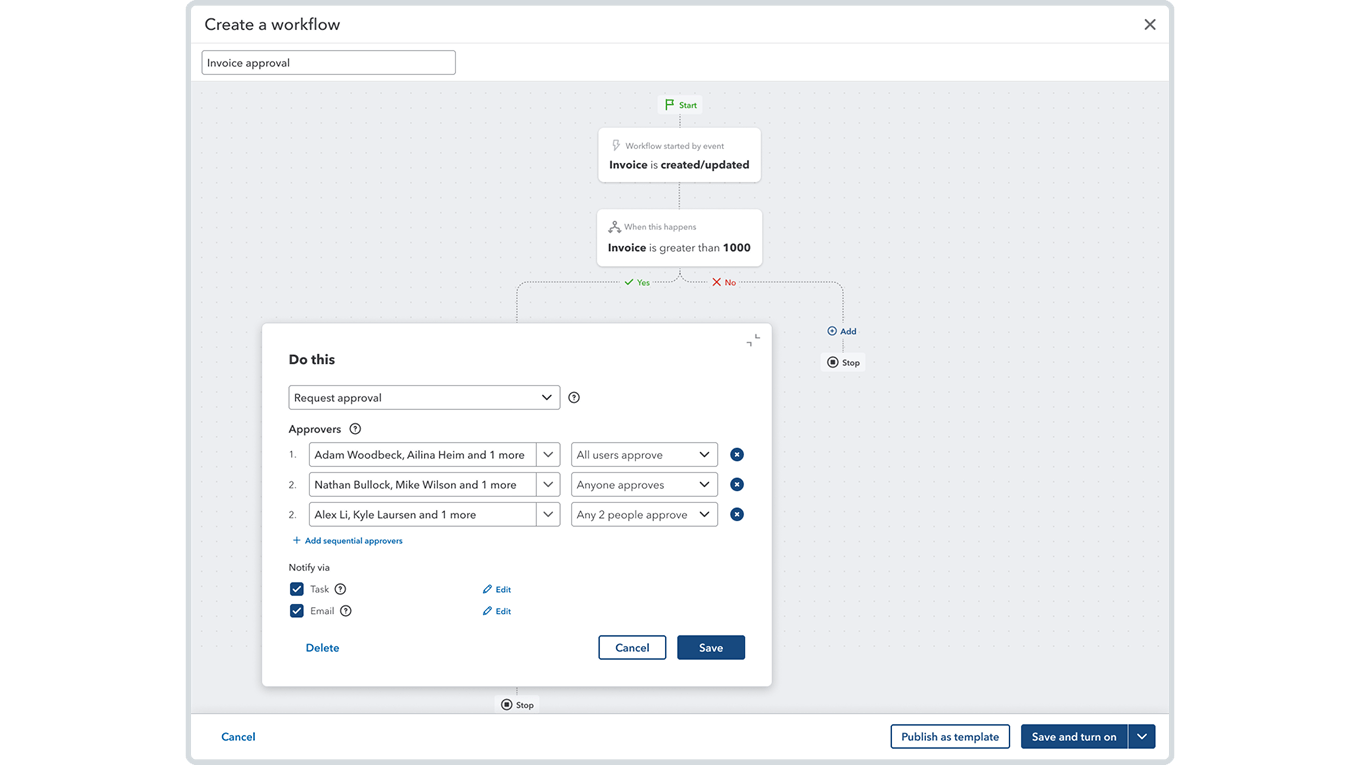Screen dimensions: 1360x765
Task: Click help icon next to Request approval
Action: pos(574,398)
